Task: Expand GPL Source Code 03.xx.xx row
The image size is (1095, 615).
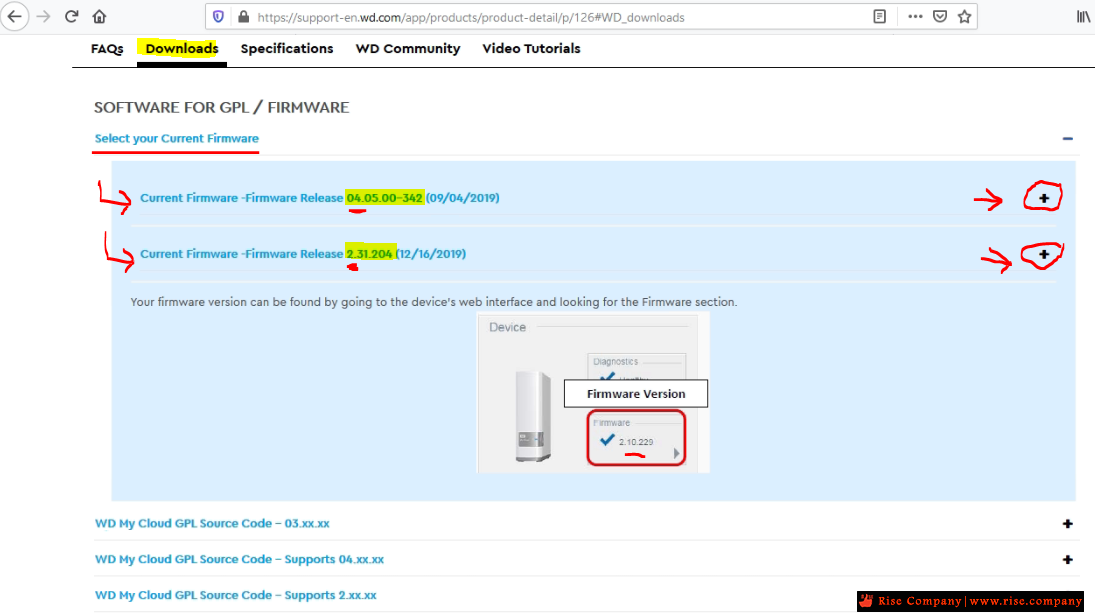Action: tap(1067, 524)
